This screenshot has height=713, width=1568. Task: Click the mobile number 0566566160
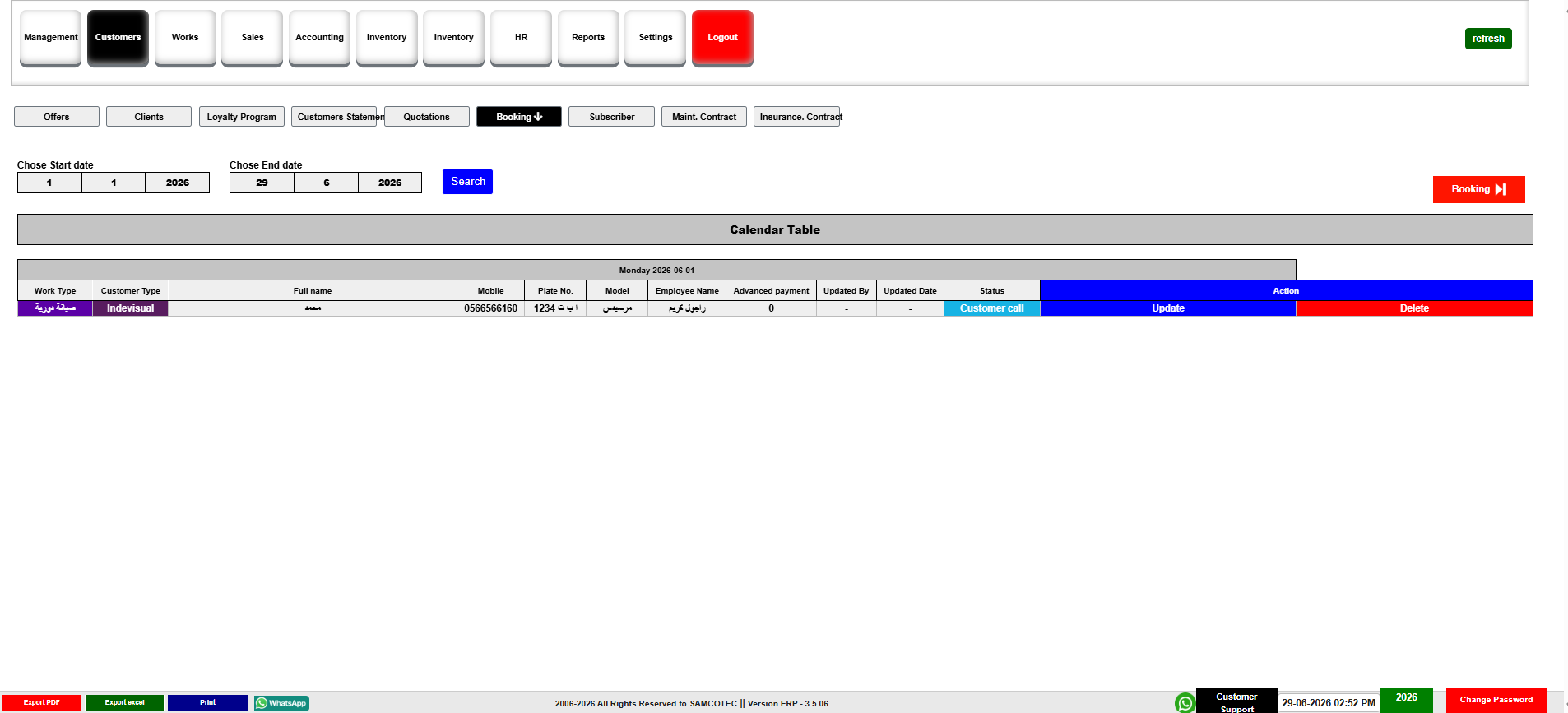pos(490,308)
